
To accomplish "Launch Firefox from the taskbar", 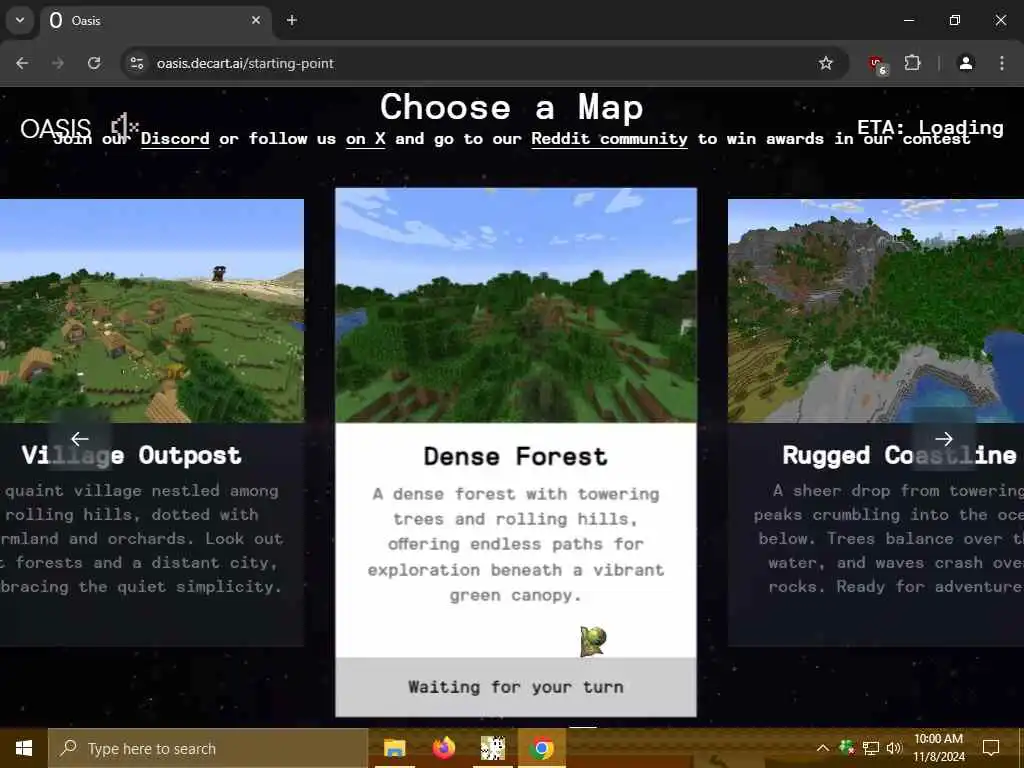I will pyautogui.click(x=443, y=748).
